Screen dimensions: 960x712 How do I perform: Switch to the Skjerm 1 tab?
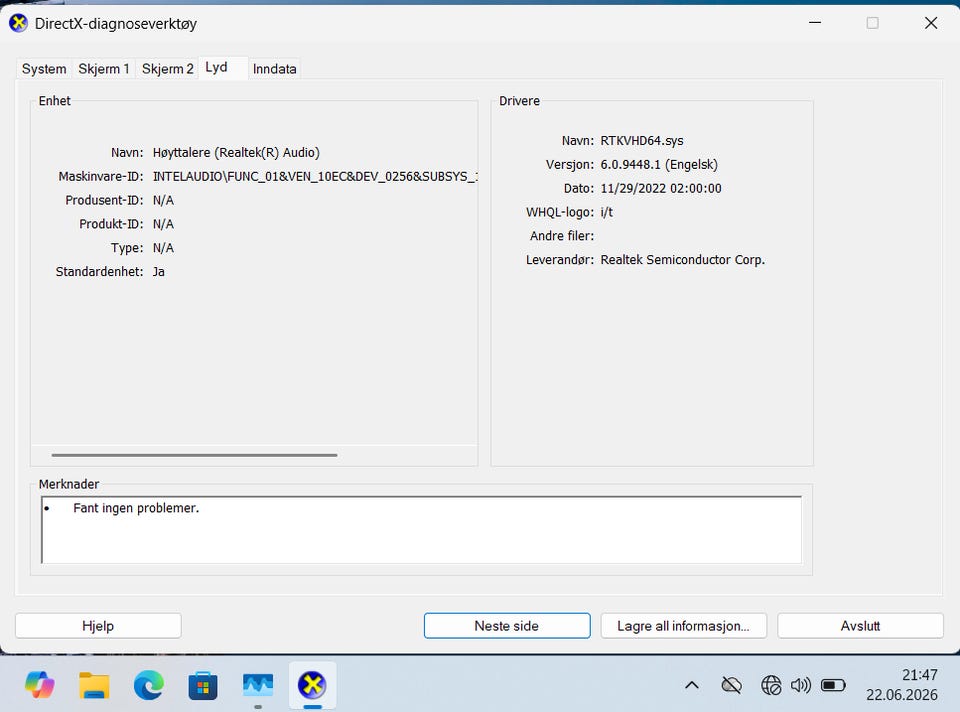pos(103,69)
